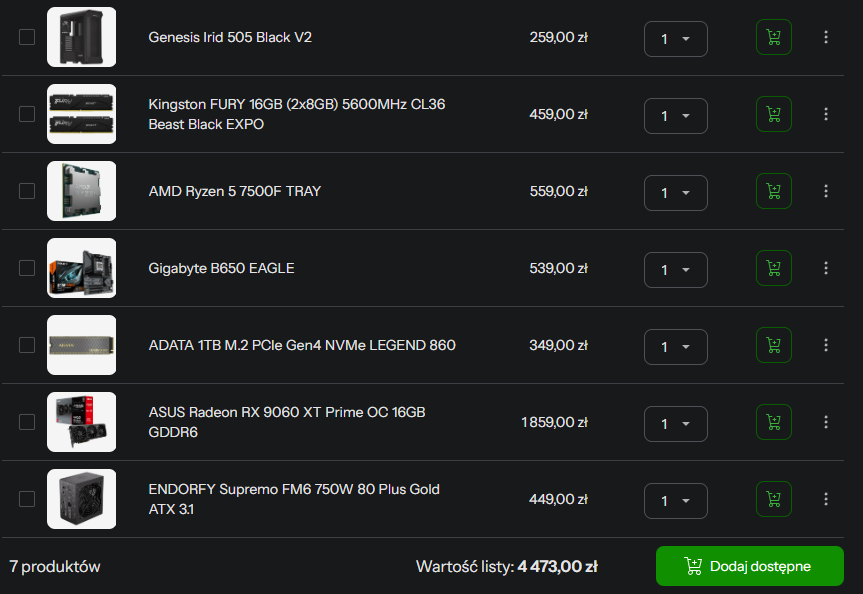Click the Gigabyte B650 EAGLE product thumbnail
Viewport: 863px width, 594px height.
(81, 268)
